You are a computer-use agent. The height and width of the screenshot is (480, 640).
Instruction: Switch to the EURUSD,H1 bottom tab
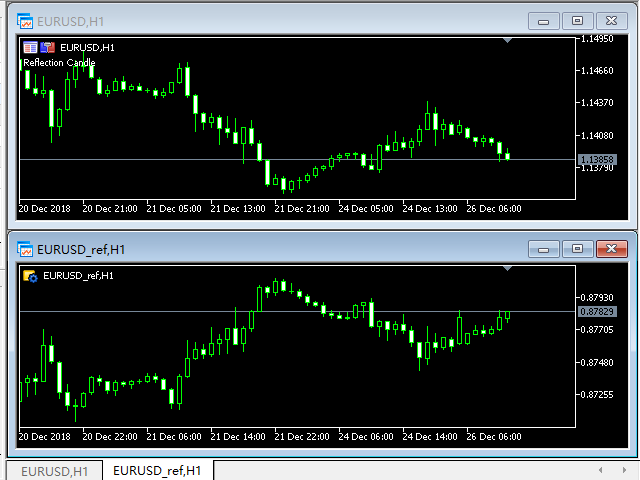click(x=54, y=471)
